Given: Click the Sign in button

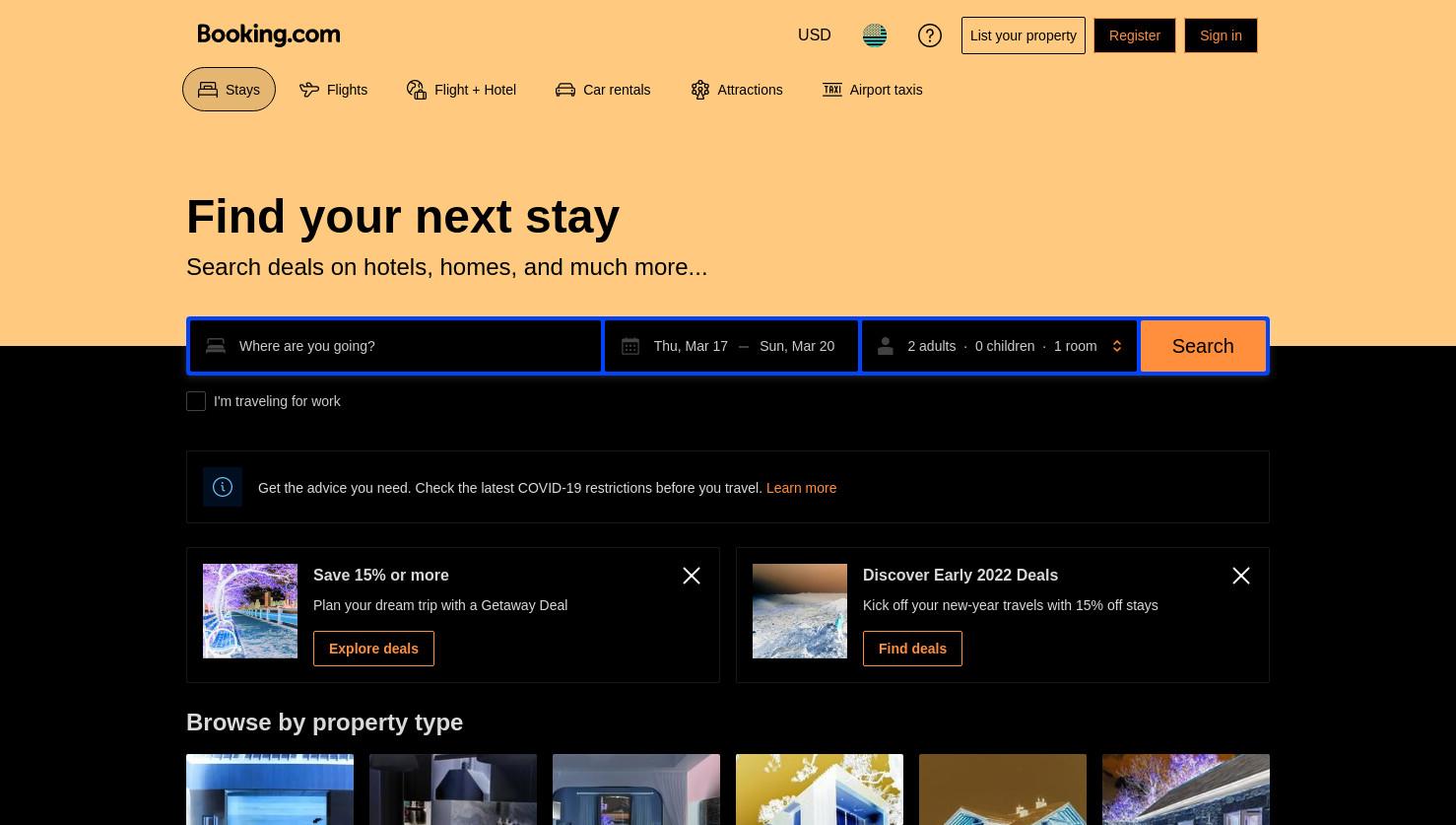Looking at the screenshot, I should pyautogui.click(x=1221, y=35).
